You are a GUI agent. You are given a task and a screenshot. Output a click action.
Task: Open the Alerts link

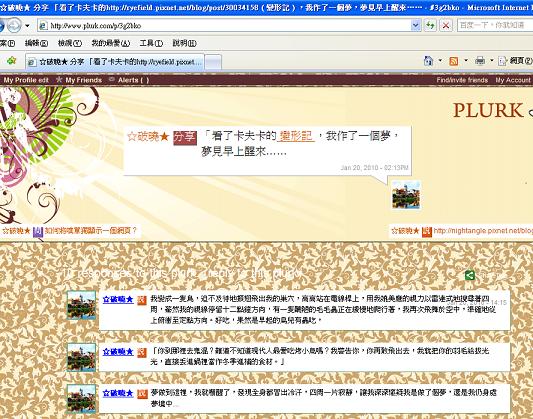pos(133,80)
